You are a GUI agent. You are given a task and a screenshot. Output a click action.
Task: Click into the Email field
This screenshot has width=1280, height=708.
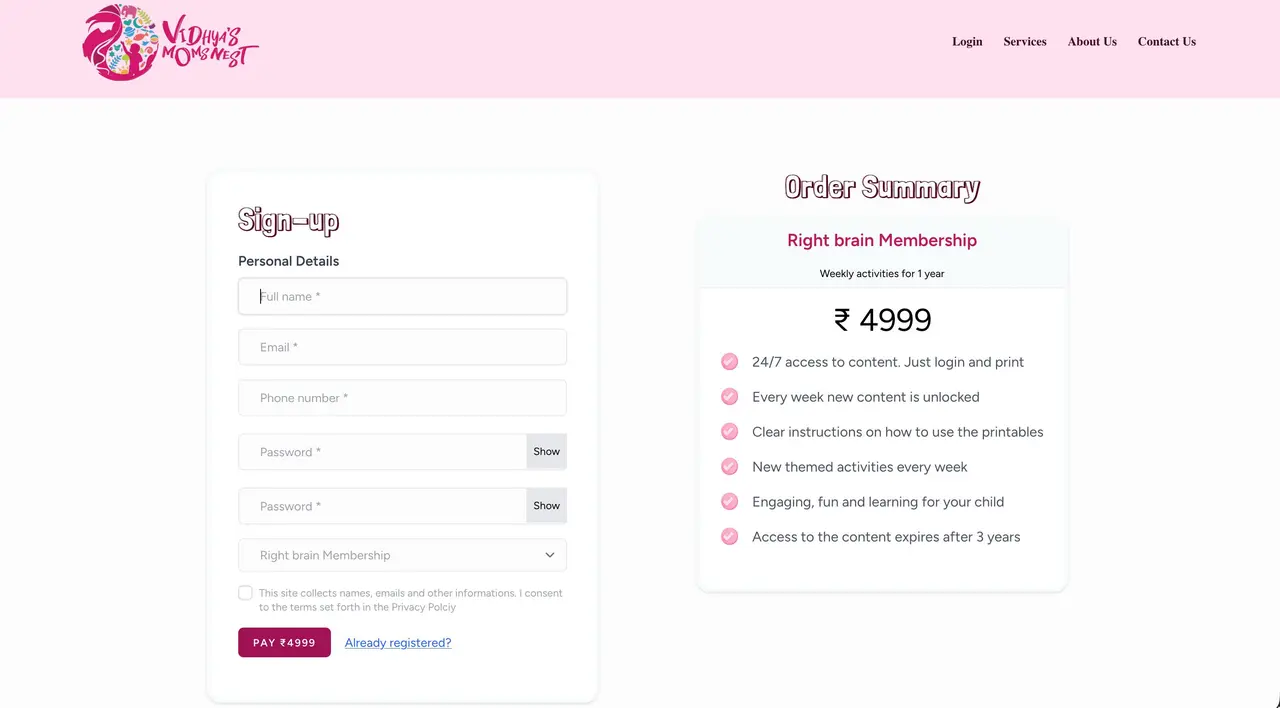(402, 347)
